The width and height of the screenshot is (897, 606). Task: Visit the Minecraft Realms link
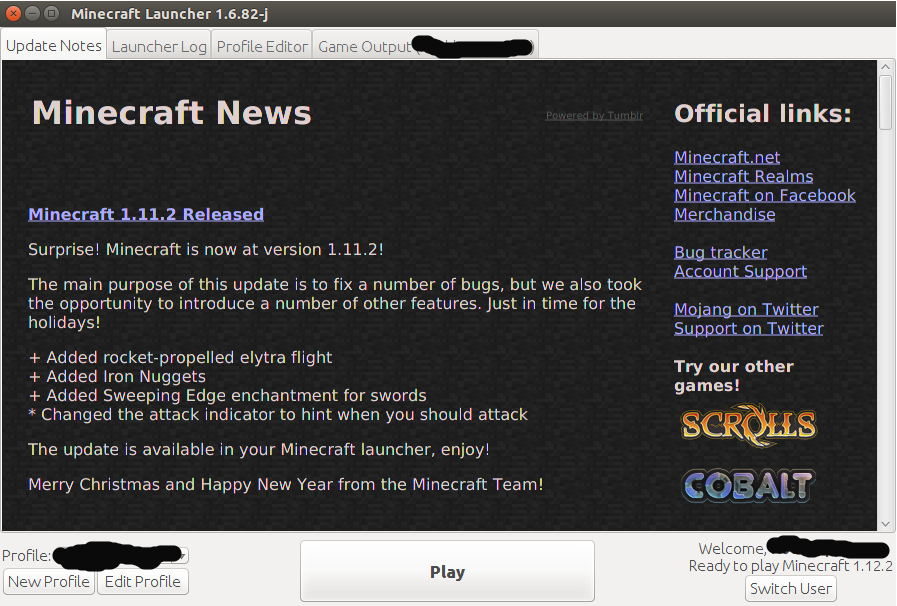743,176
